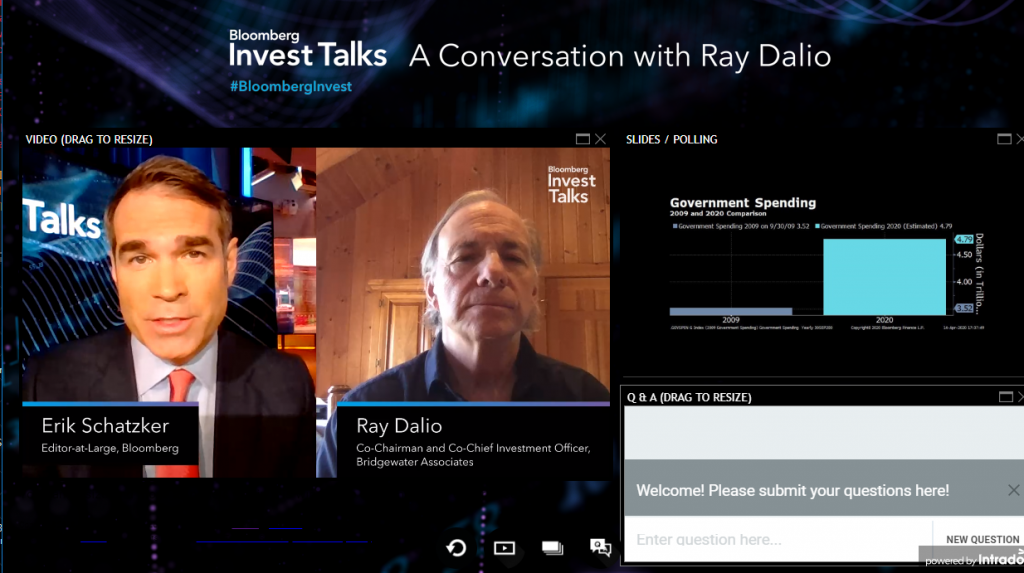
Task: Click the 'Government Spending 2009' legend entry
Action: [741, 226]
